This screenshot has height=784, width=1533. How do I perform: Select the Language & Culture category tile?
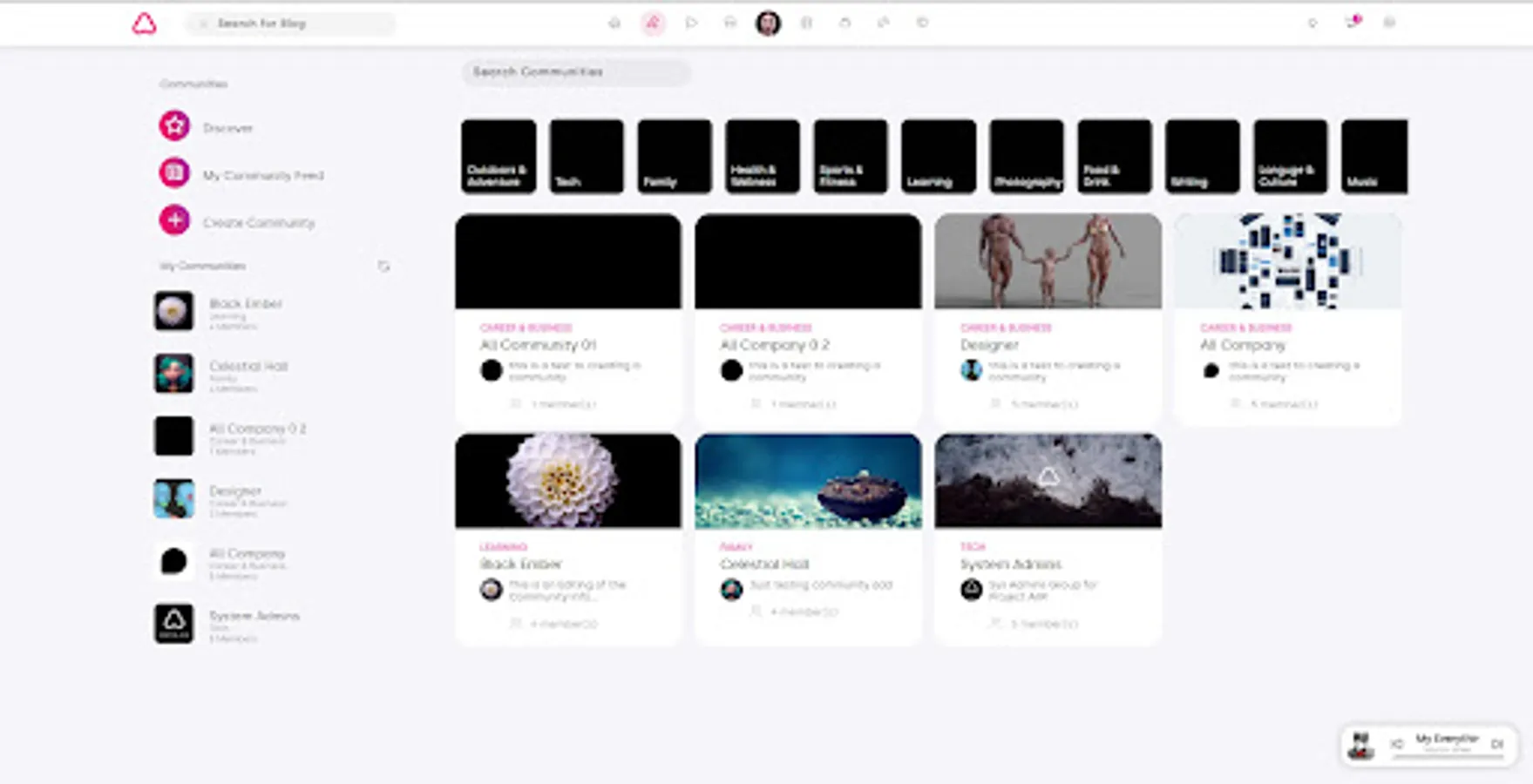pos(1291,157)
